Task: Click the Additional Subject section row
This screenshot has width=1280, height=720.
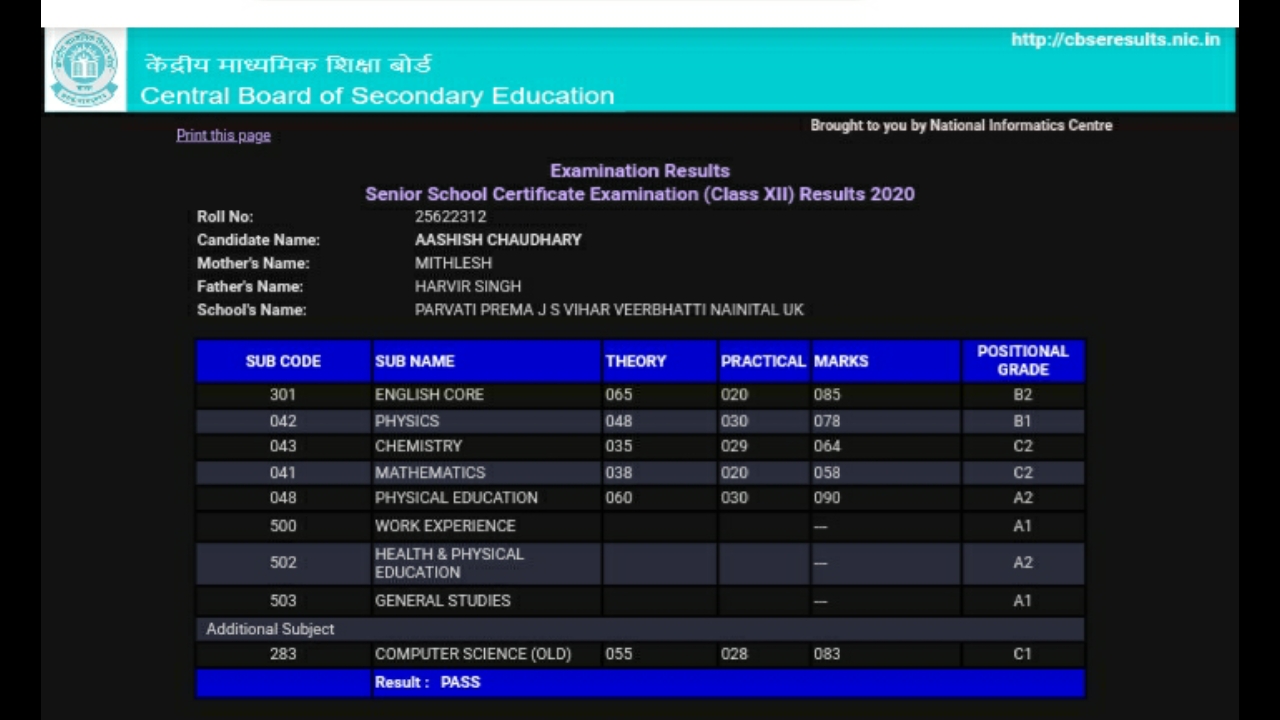Action: tap(270, 629)
